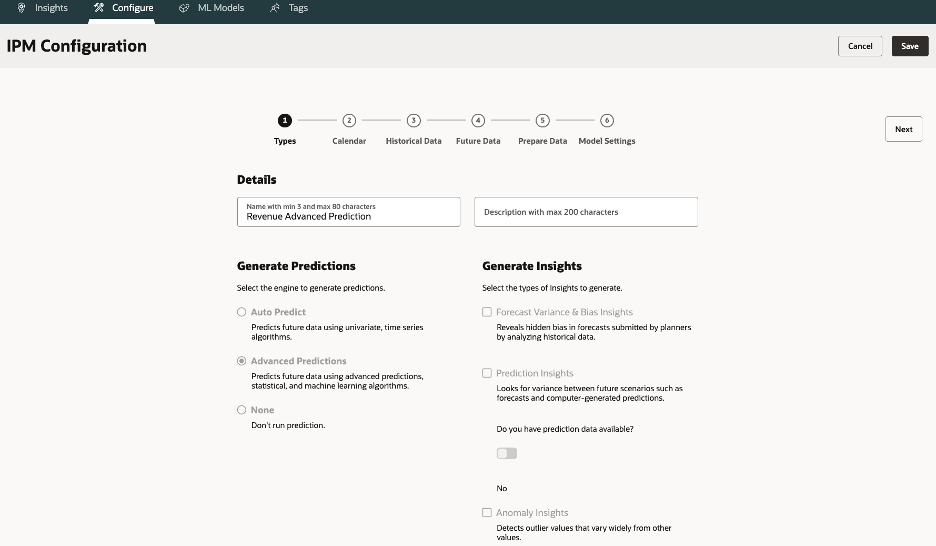Open step 4 Future Data

tap(478, 120)
